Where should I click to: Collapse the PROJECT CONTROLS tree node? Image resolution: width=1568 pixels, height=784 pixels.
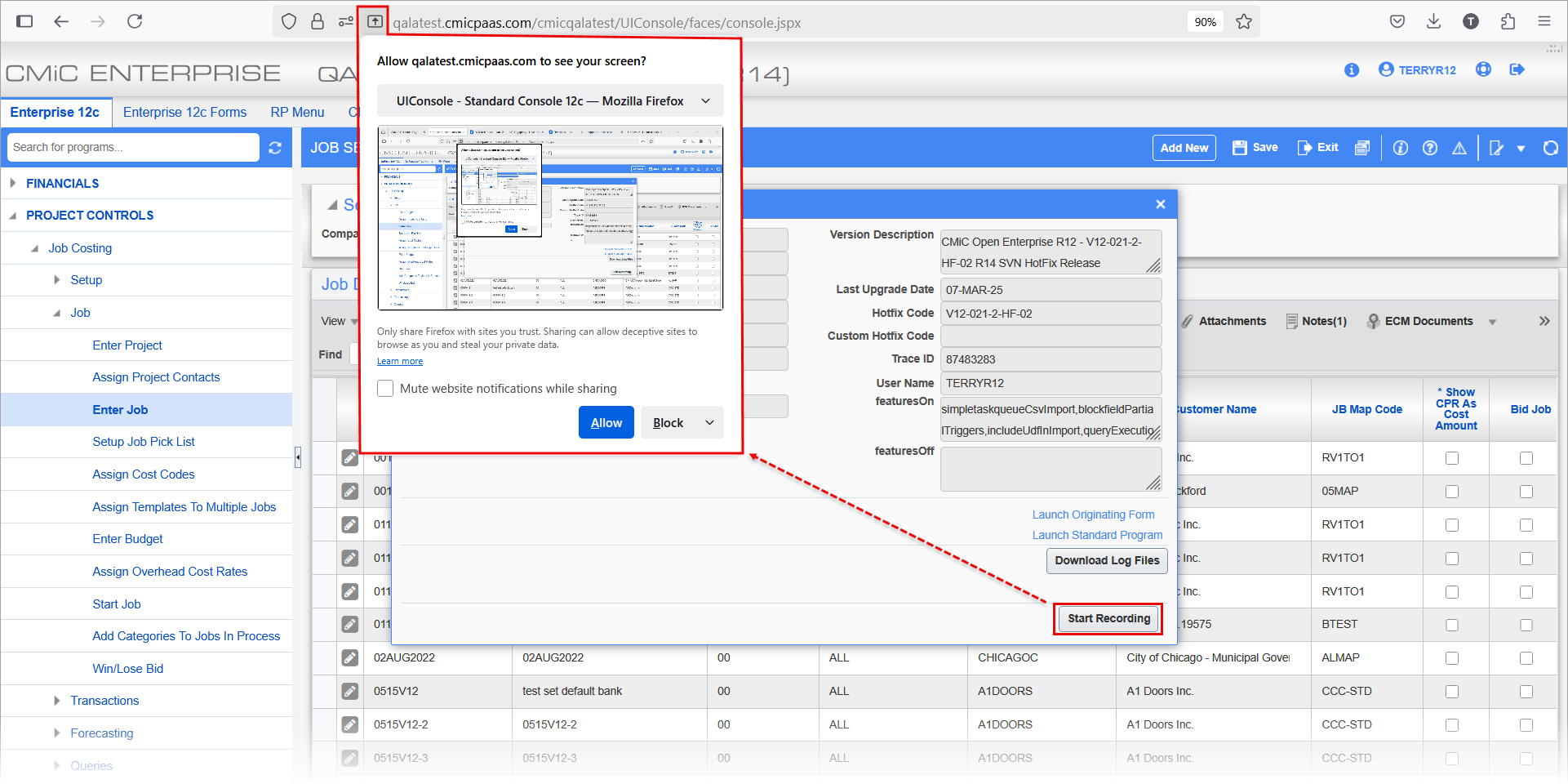pyautogui.click(x=13, y=216)
